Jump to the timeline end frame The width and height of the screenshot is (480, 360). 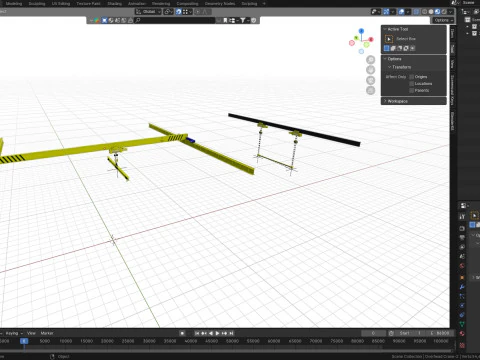click(231, 333)
